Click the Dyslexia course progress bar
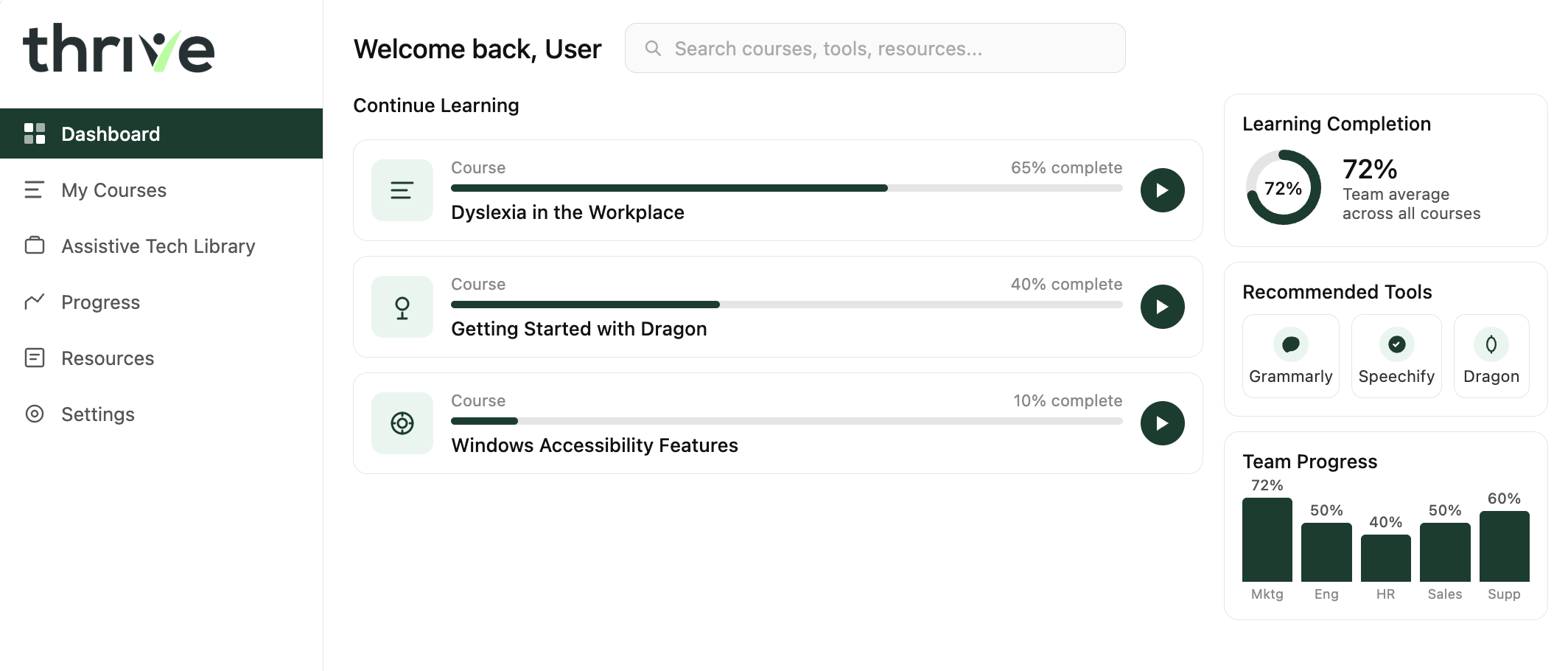This screenshot has width=1568, height=671. 786,188
